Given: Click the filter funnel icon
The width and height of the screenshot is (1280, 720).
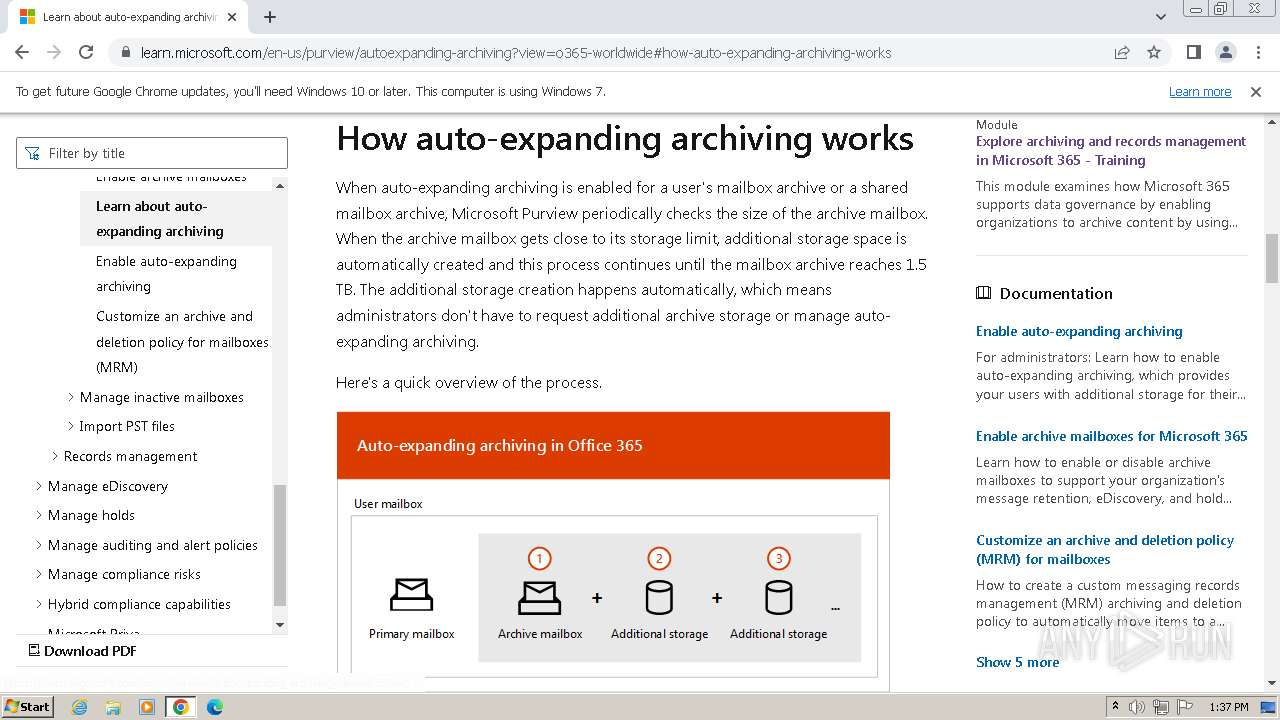Looking at the screenshot, I should coord(33,153).
